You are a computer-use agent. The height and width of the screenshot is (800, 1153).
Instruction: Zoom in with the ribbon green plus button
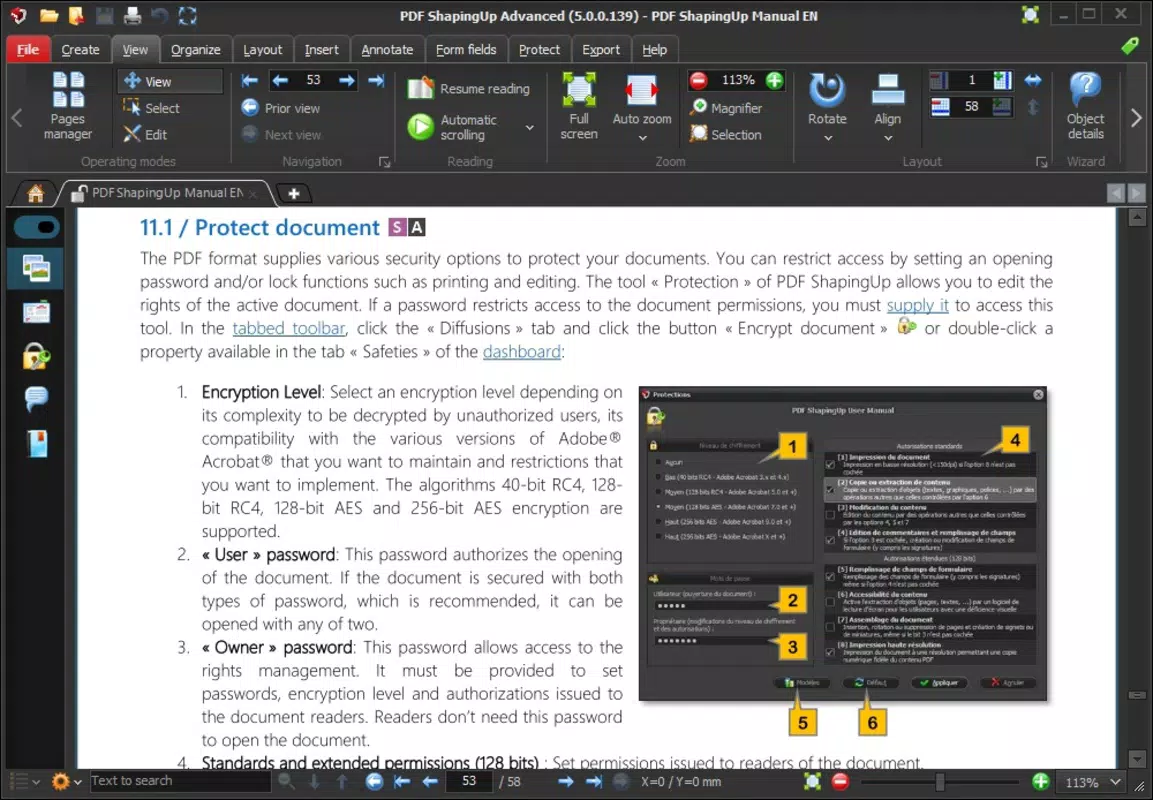tap(774, 80)
